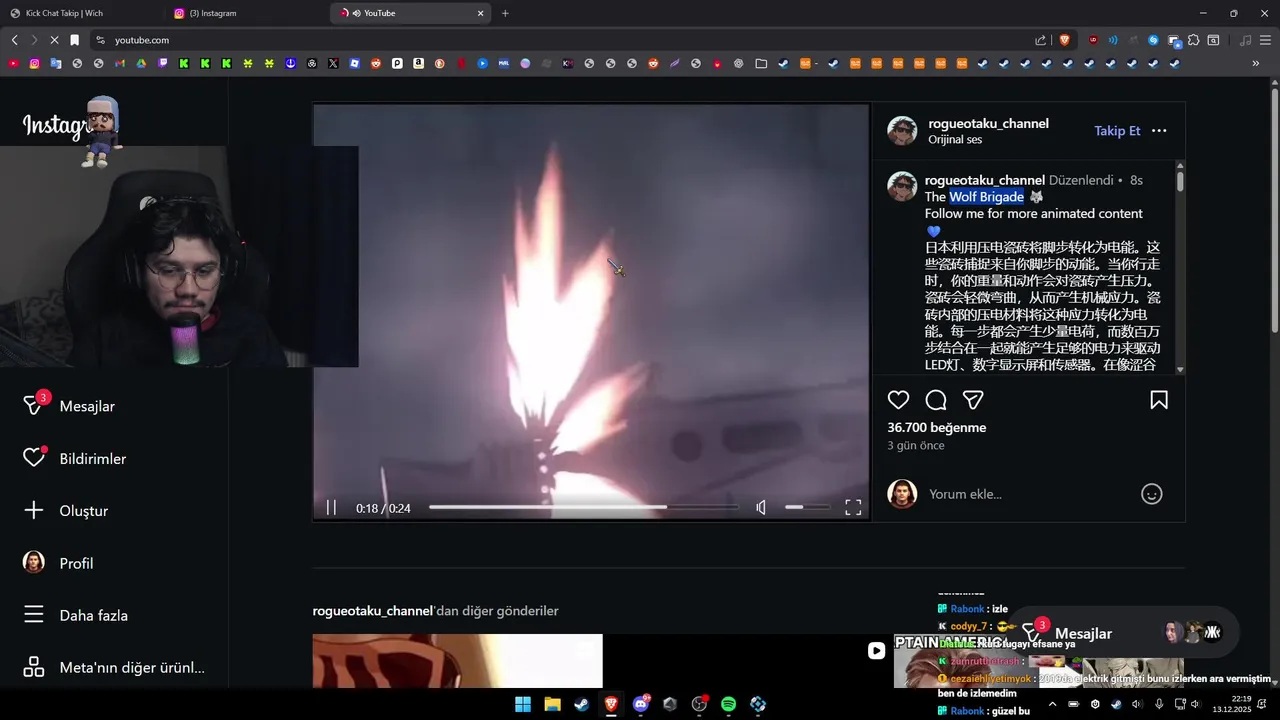Open the Twitch bookmark in bookmarks bar
Viewport: 1280px width, 720px height.
click(x=163, y=63)
